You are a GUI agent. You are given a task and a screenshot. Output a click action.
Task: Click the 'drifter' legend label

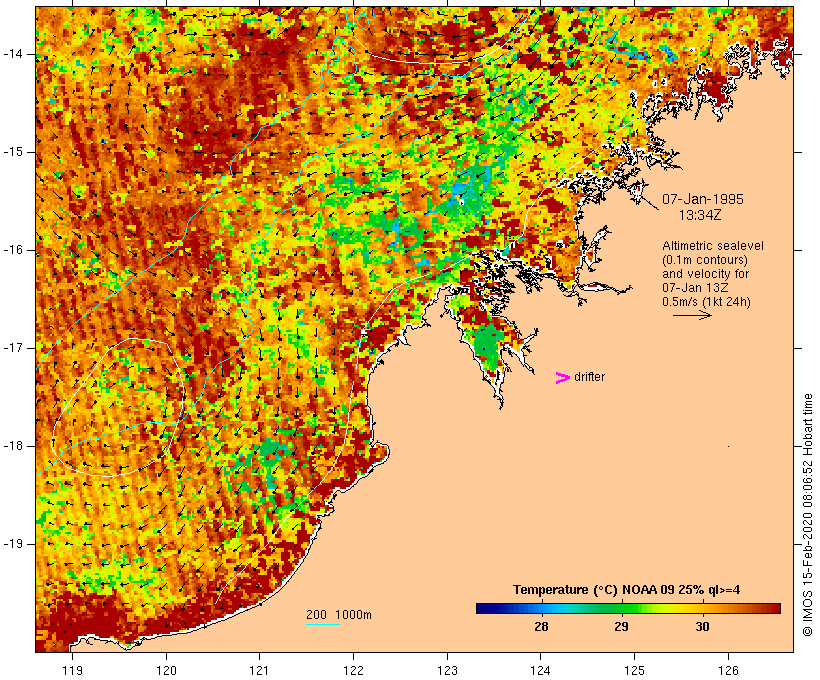(589, 377)
